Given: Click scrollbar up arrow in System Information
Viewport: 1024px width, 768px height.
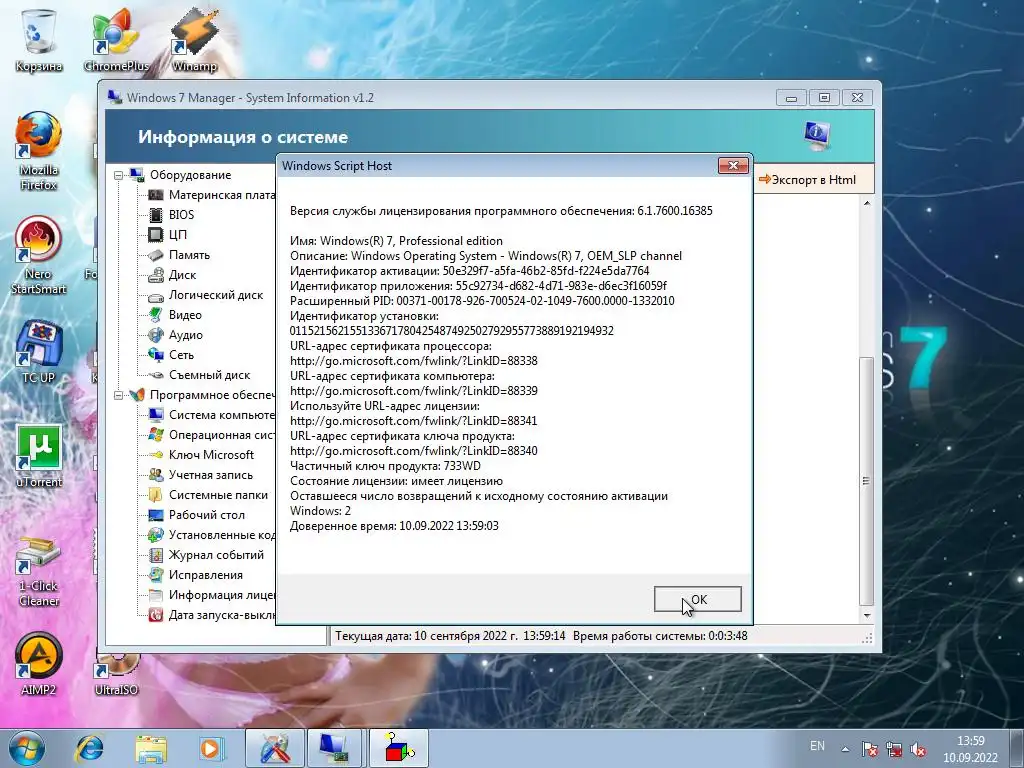Looking at the screenshot, I should pos(867,203).
